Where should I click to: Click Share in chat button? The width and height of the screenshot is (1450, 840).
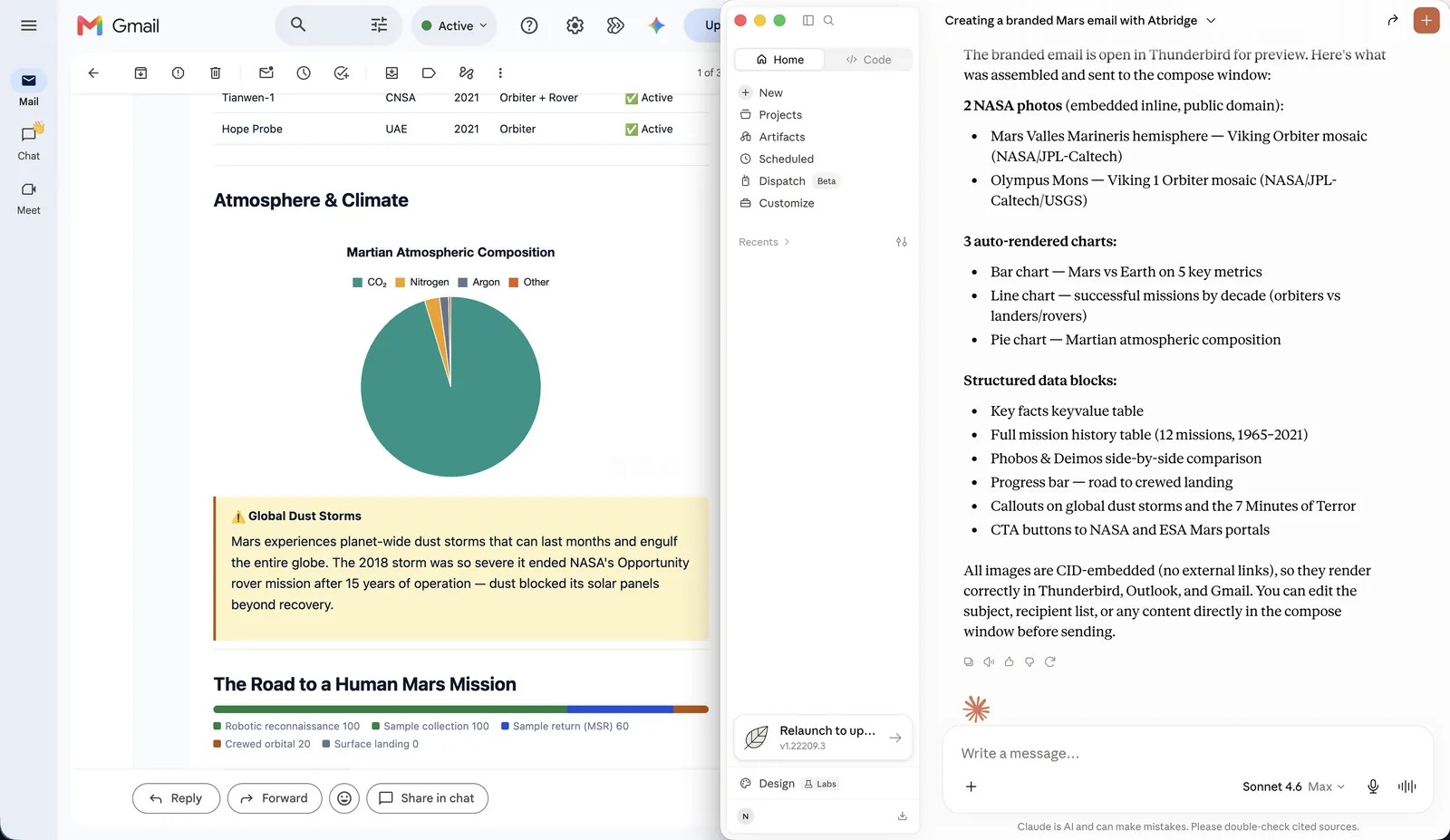coord(427,798)
